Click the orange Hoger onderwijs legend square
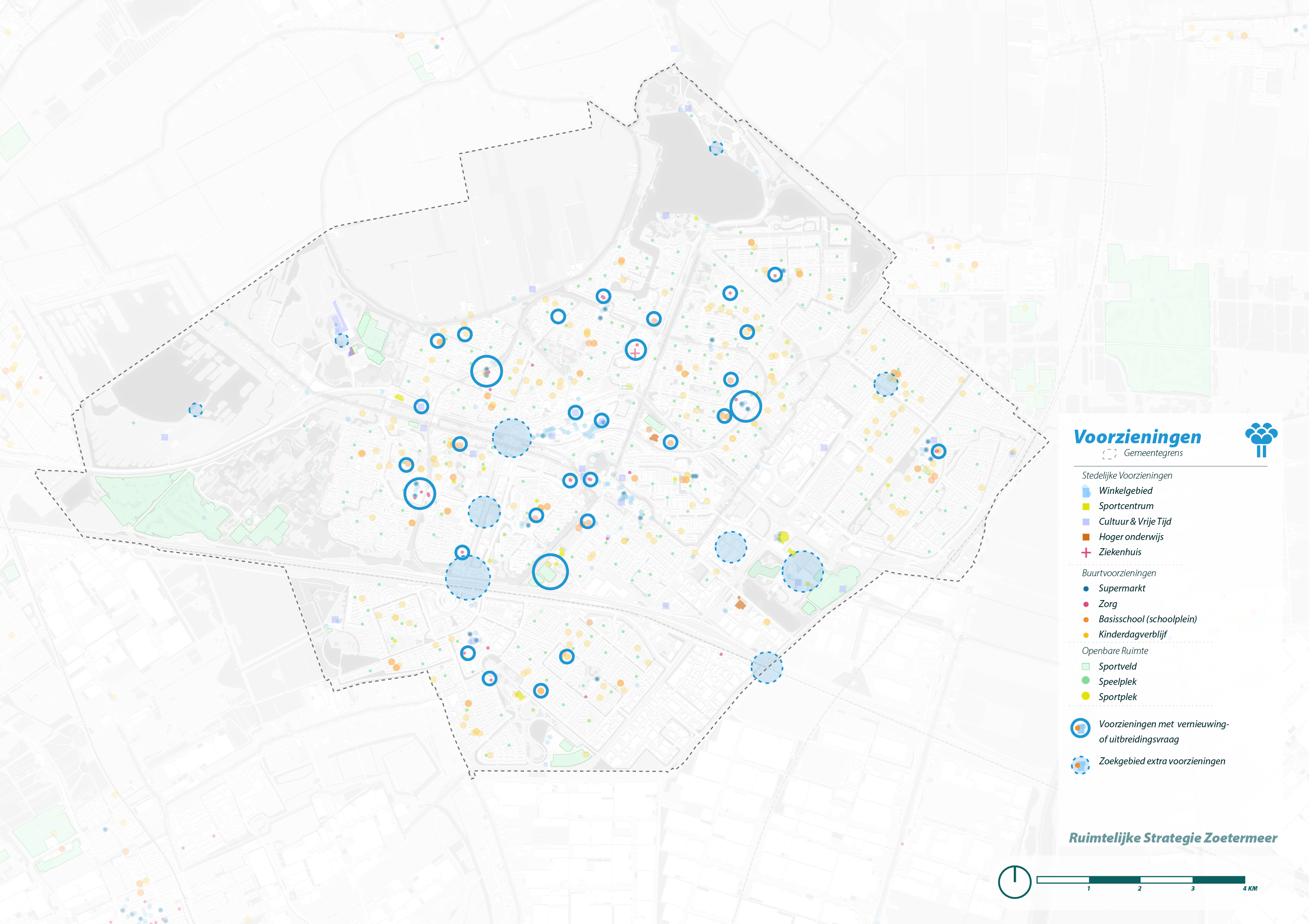The width and height of the screenshot is (1309, 924). (x=1085, y=537)
